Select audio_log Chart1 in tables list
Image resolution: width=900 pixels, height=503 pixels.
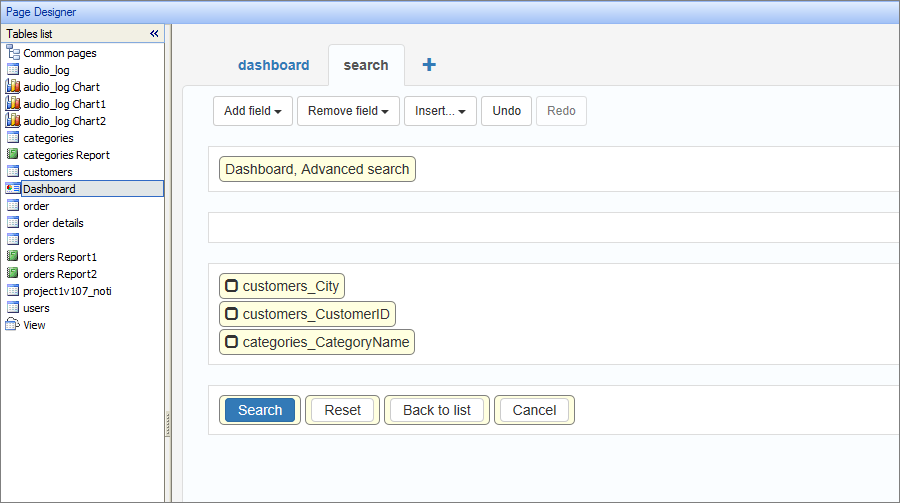click(64, 104)
